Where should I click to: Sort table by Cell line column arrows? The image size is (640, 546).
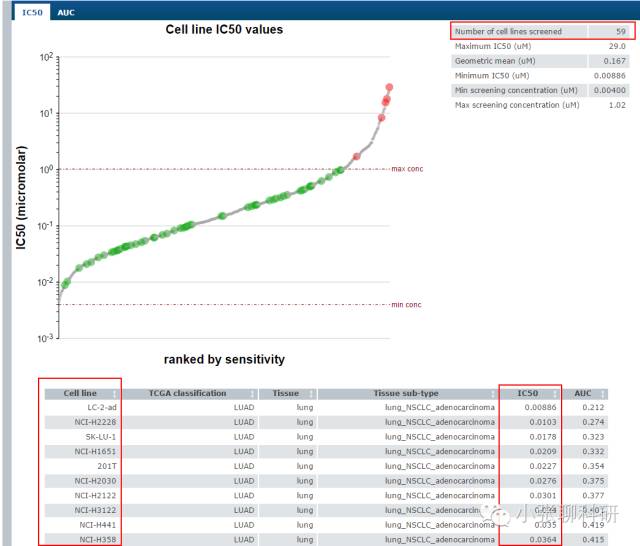(115, 394)
